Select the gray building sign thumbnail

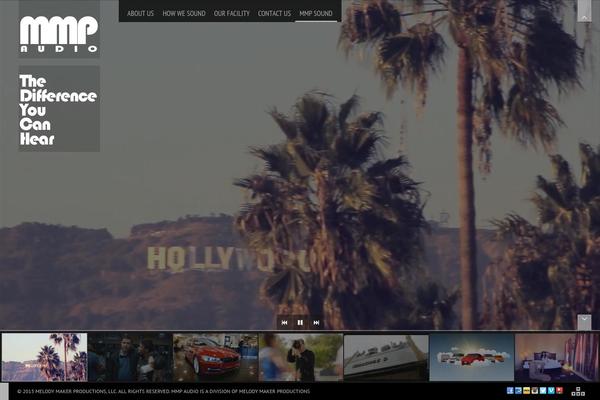coord(386,357)
